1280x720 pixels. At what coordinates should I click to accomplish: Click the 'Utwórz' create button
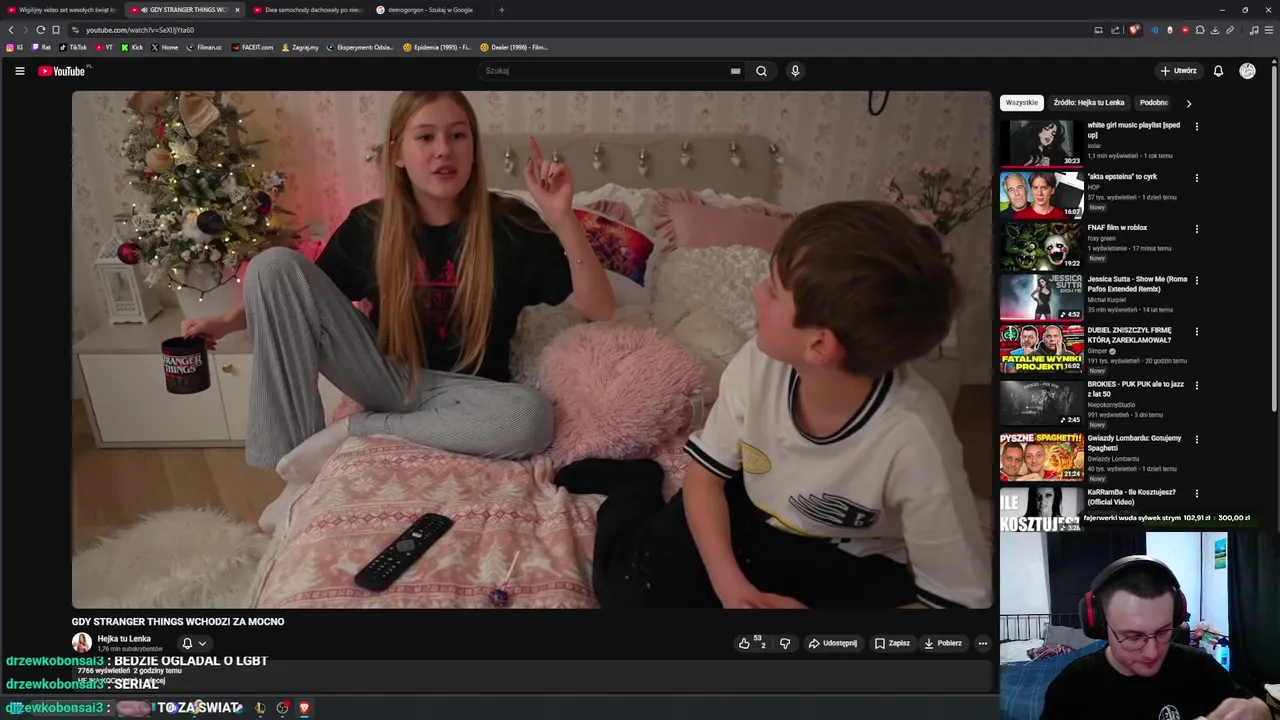point(1178,71)
